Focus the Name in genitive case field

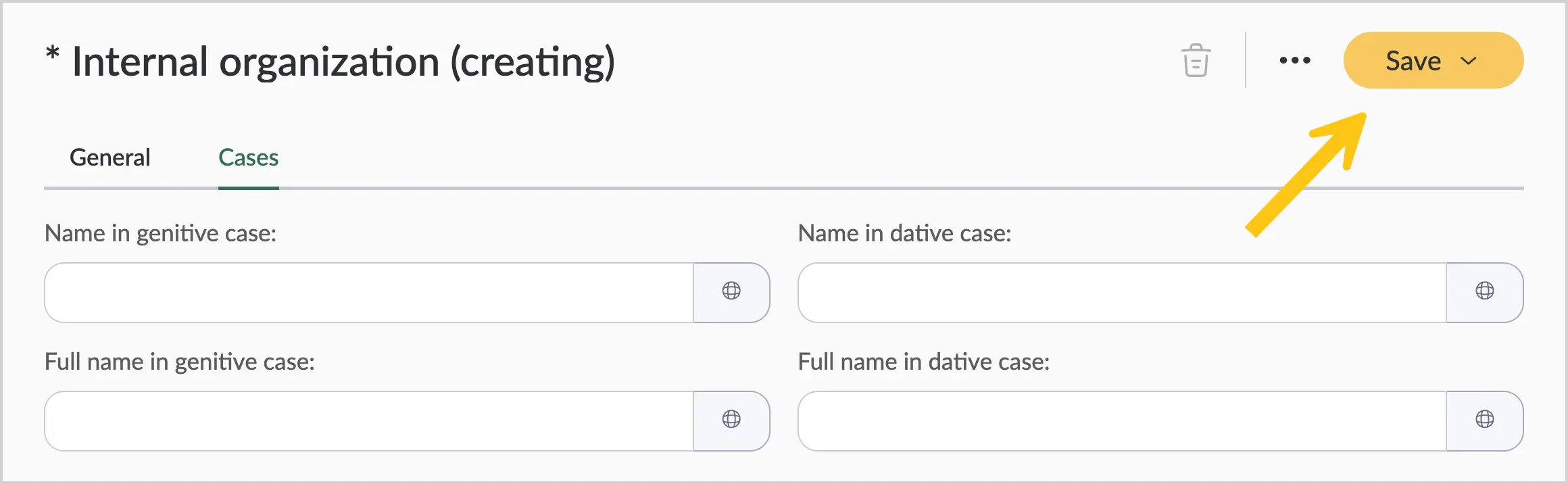pyautogui.click(x=369, y=293)
